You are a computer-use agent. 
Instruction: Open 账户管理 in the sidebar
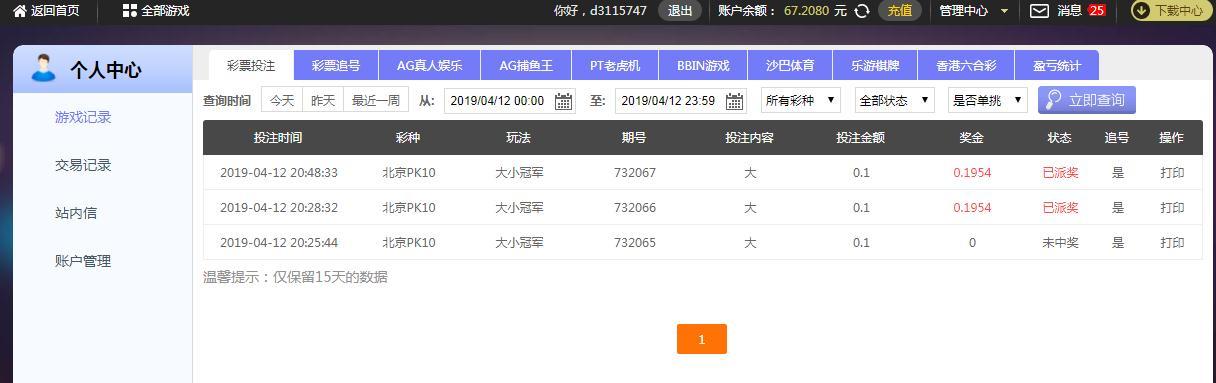[x=83, y=261]
